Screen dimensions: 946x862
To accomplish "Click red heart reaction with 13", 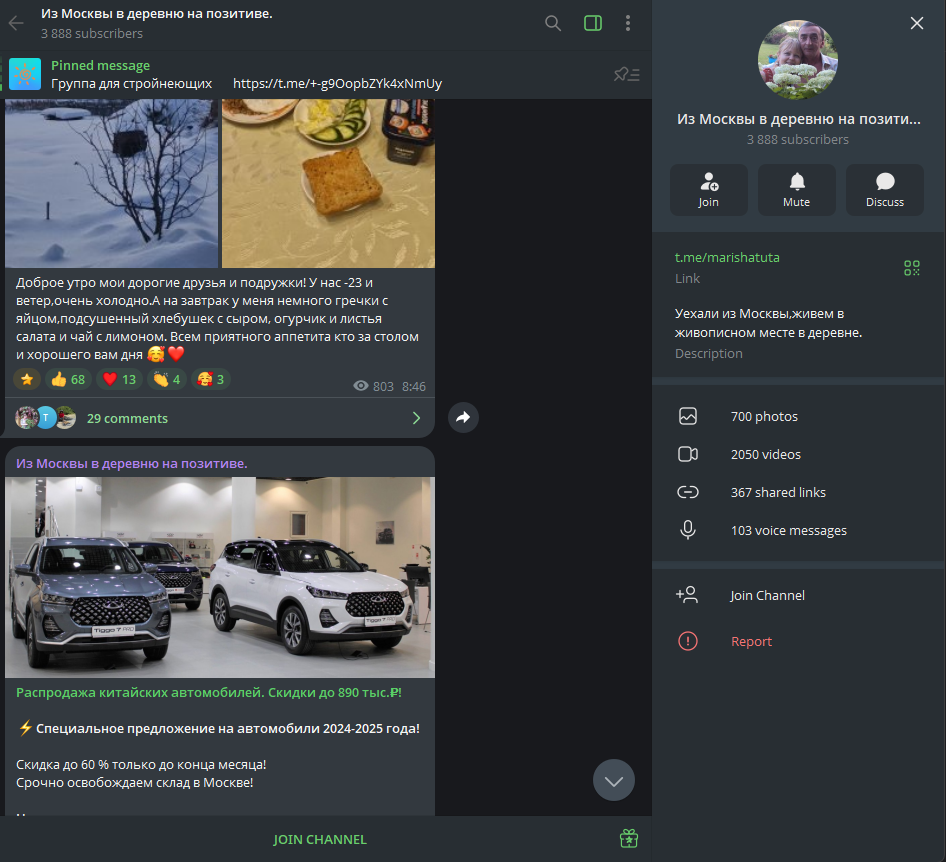I will pos(119,379).
